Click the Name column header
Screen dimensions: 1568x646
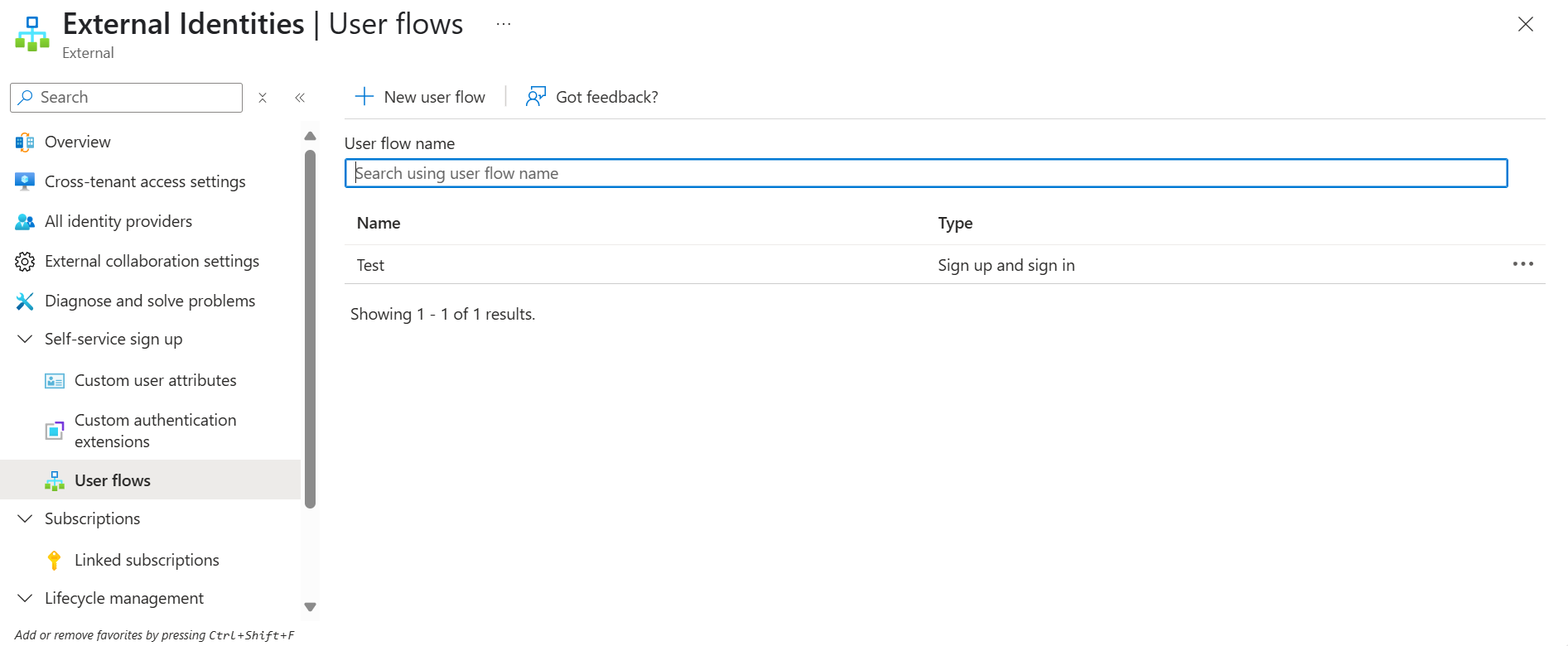point(379,224)
